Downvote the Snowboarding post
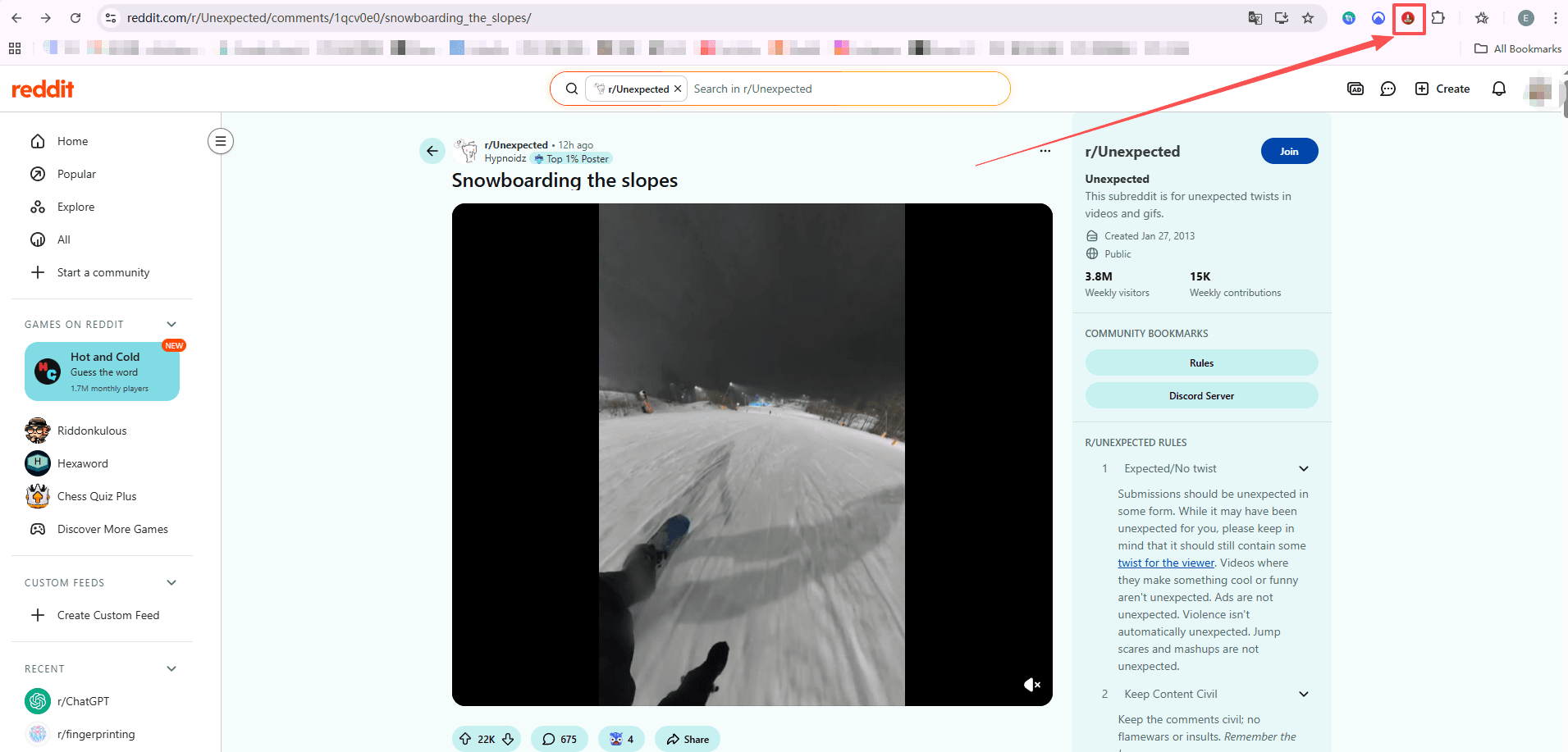Screen dimensions: 1568x752 508,739
